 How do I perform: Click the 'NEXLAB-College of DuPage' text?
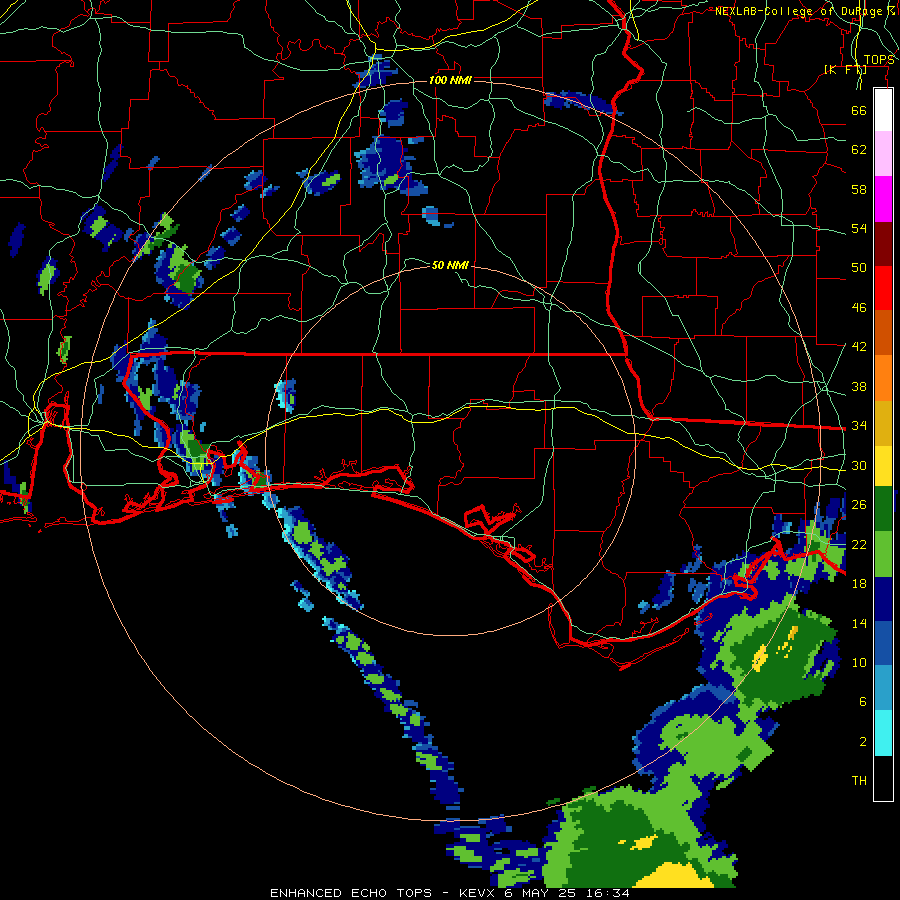(x=799, y=11)
